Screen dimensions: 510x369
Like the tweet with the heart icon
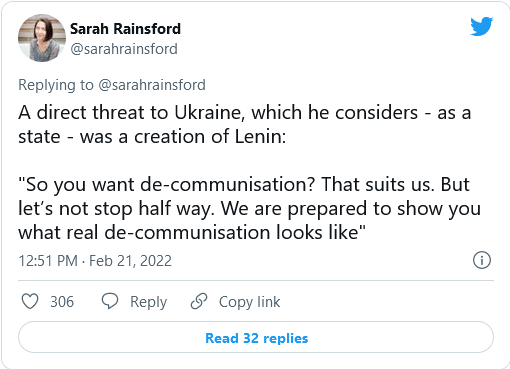[30, 301]
